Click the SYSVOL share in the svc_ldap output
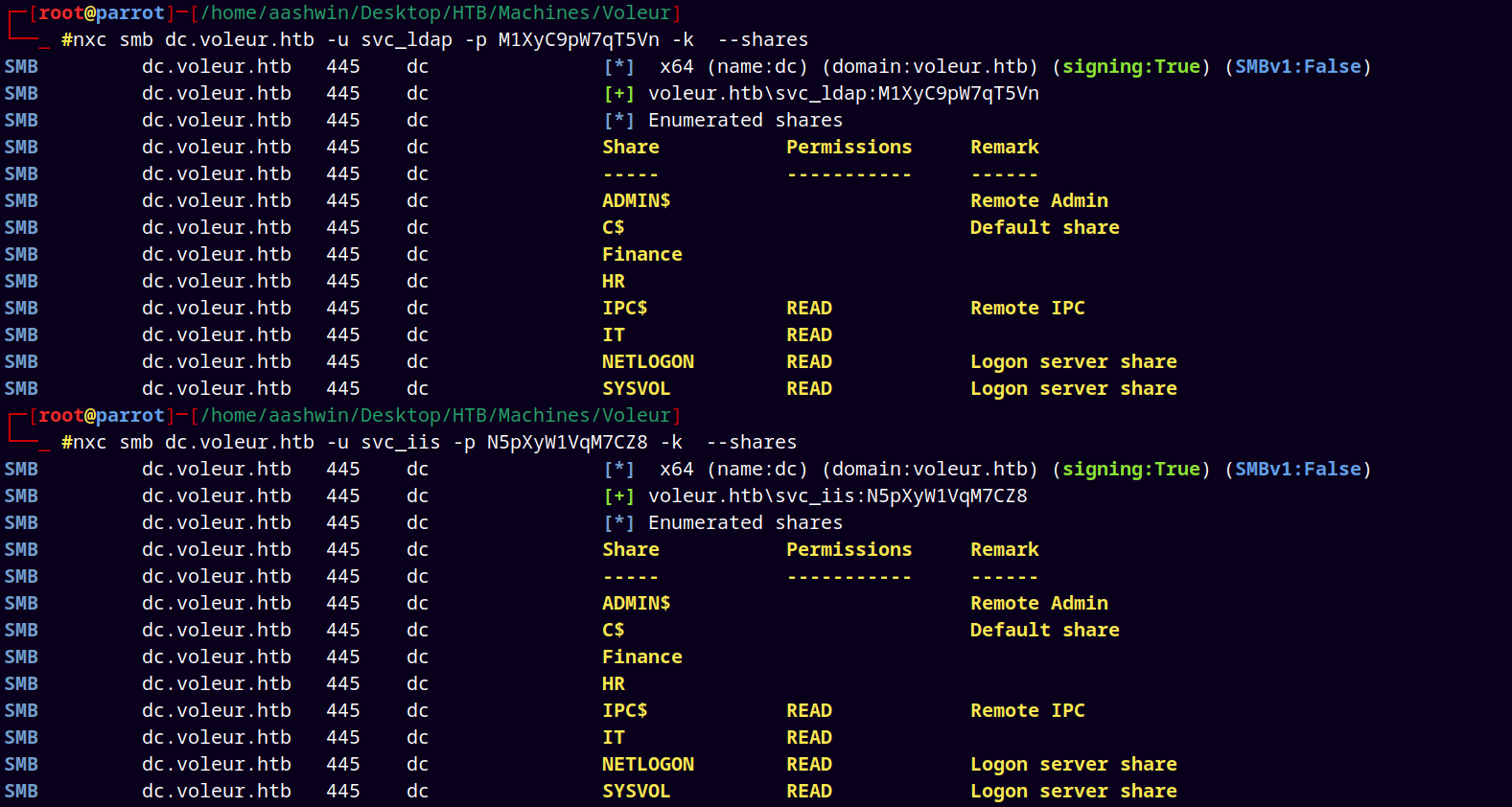Image resolution: width=1512 pixels, height=807 pixels. point(637,389)
